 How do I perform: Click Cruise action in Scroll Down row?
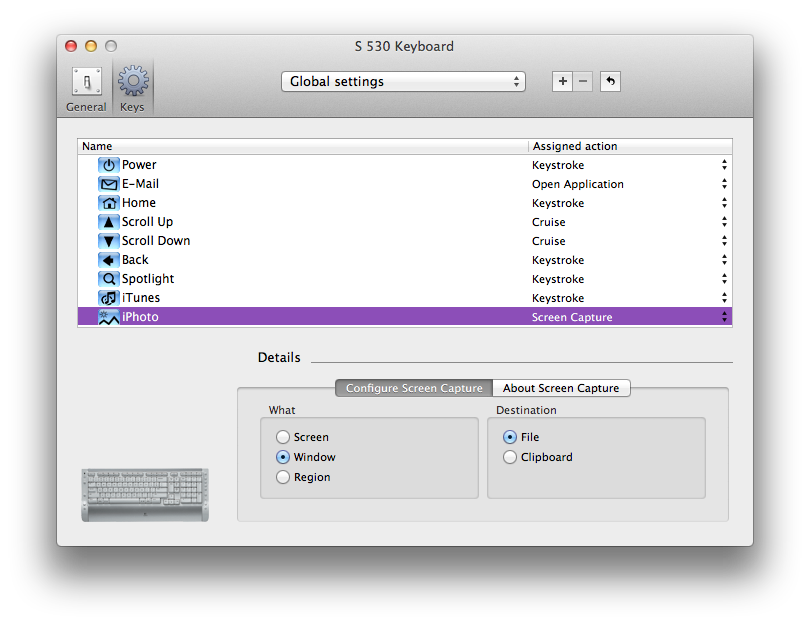pyautogui.click(x=549, y=241)
